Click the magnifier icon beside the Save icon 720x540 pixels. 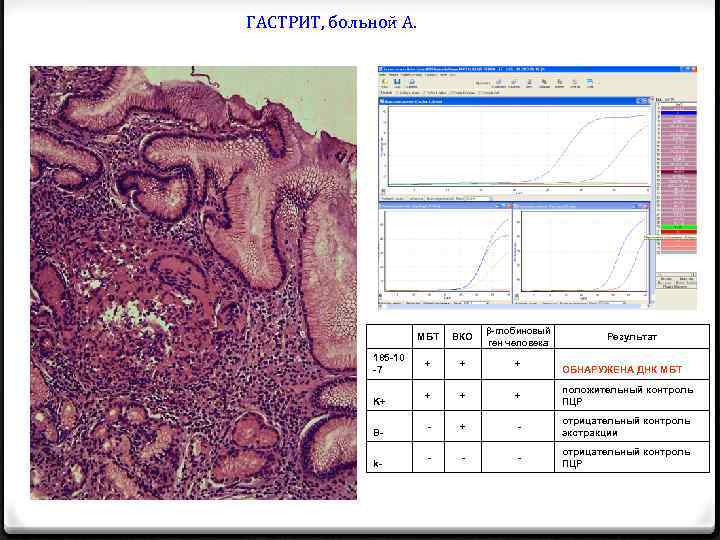(x=412, y=81)
